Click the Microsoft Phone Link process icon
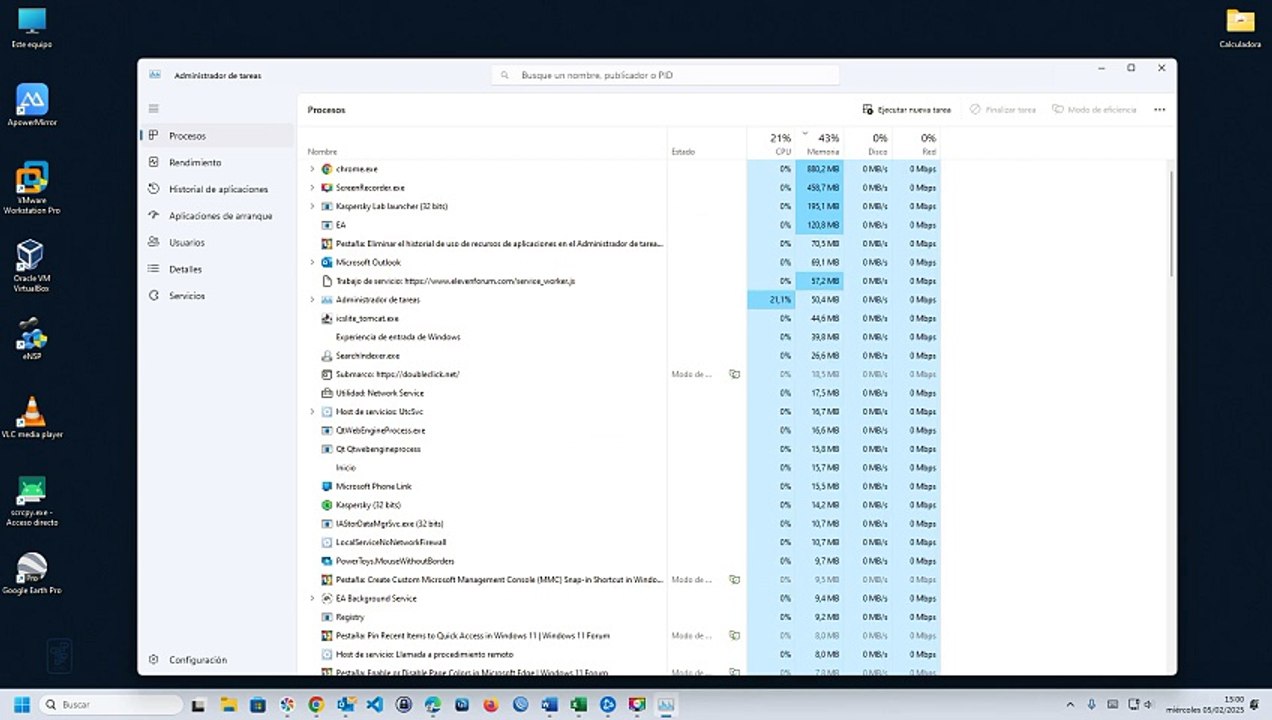 [x=327, y=486]
